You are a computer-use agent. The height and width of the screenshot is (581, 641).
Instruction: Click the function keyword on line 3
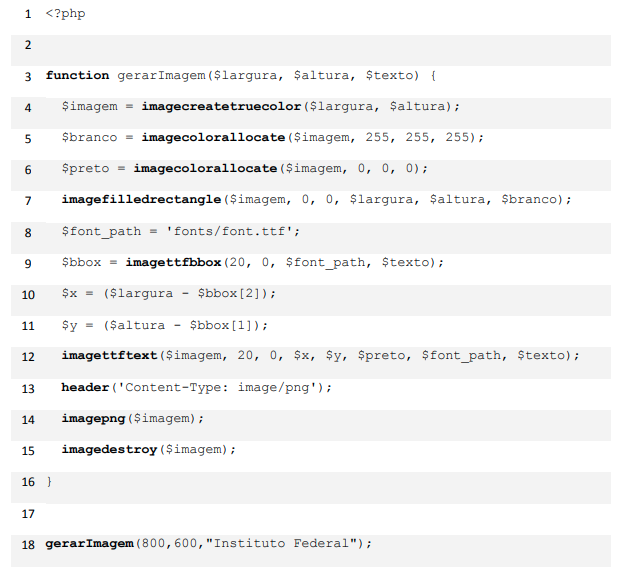(77, 76)
